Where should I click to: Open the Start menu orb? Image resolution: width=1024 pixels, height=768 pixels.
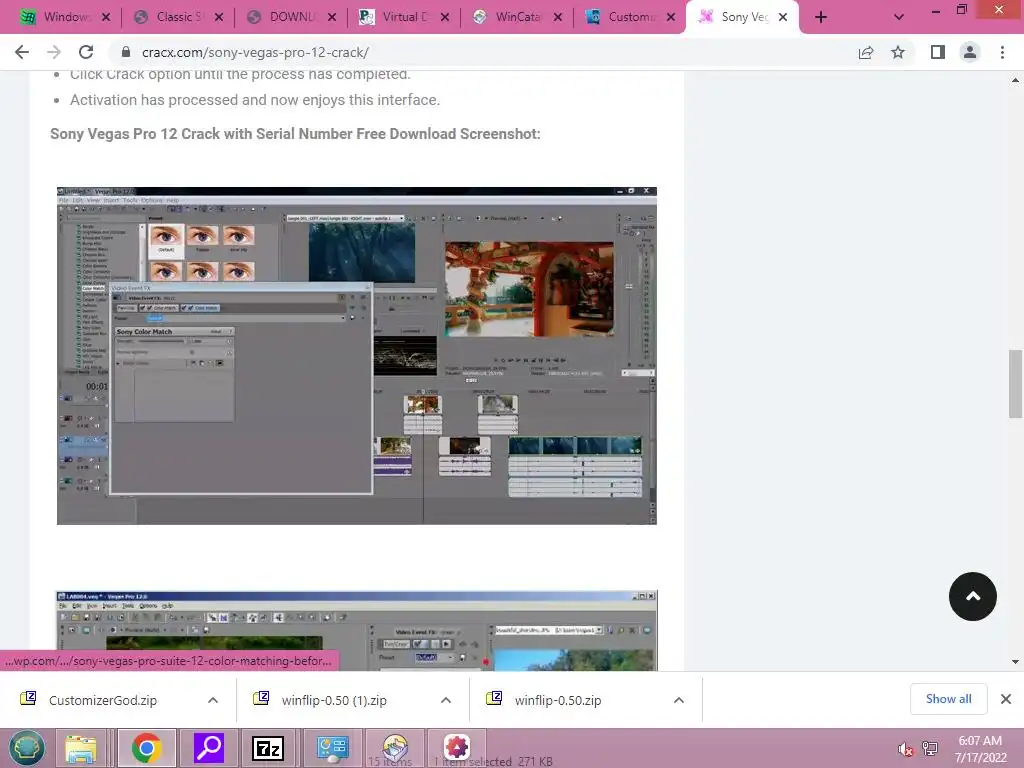point(27,748)
